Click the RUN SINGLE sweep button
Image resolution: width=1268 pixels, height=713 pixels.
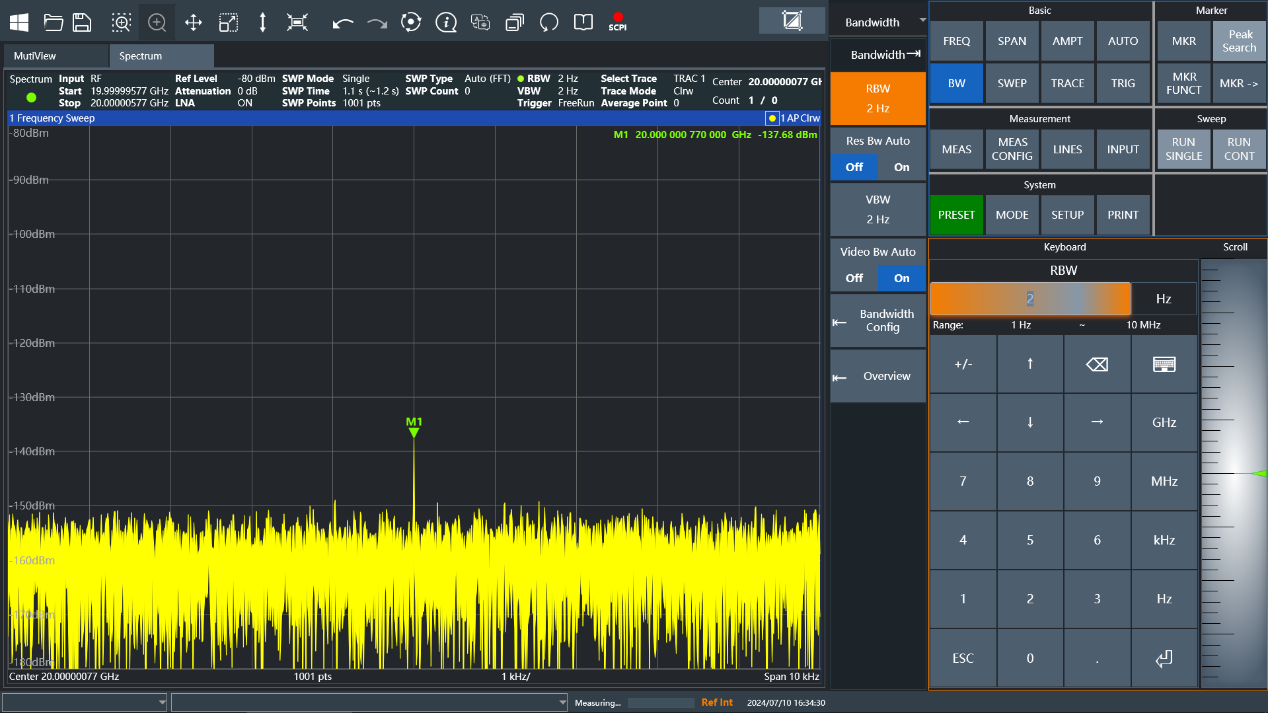point(1184,149)
